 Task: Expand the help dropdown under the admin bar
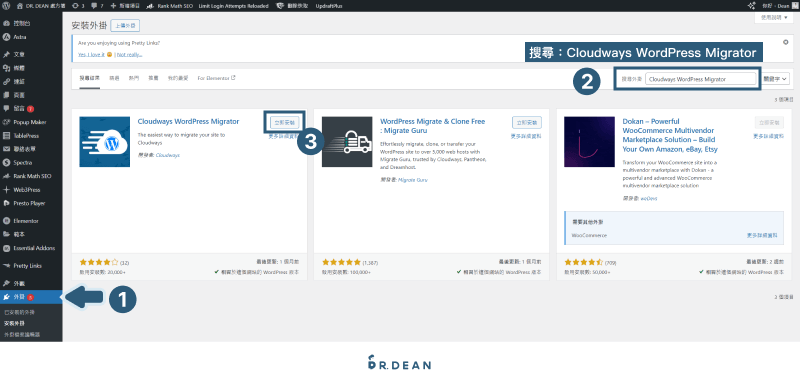773,17
